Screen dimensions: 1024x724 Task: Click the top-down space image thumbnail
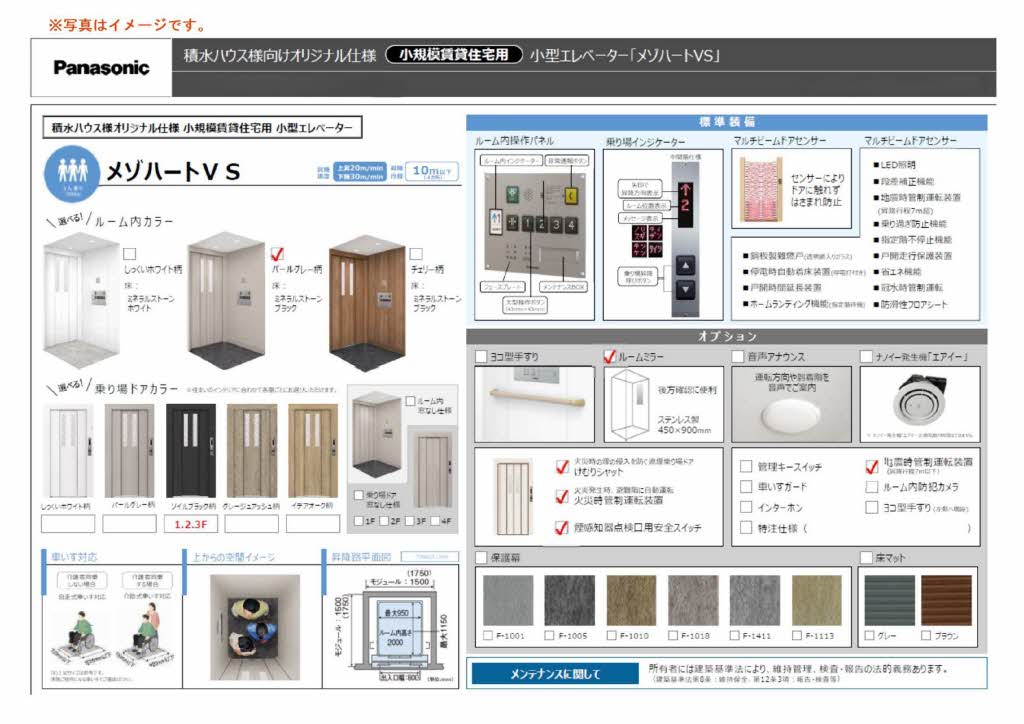(255, 627)
